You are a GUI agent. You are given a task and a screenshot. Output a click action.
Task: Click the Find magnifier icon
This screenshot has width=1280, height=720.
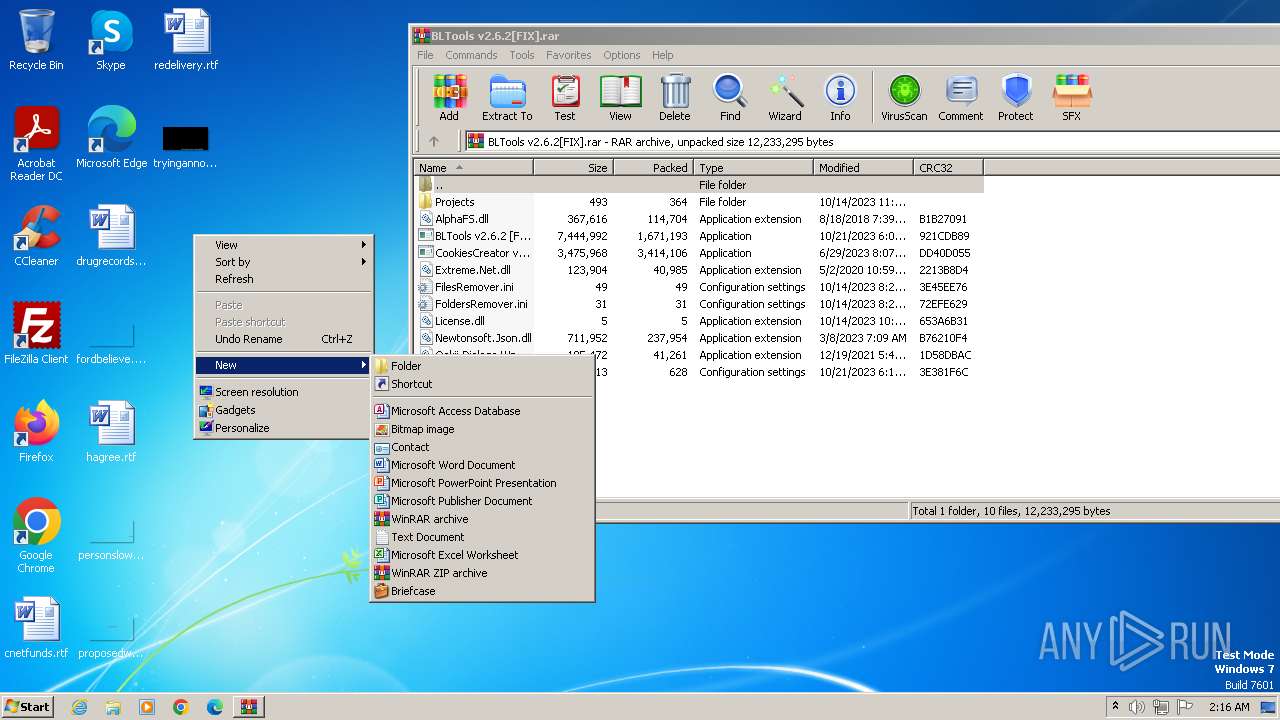tap(730, 98)
